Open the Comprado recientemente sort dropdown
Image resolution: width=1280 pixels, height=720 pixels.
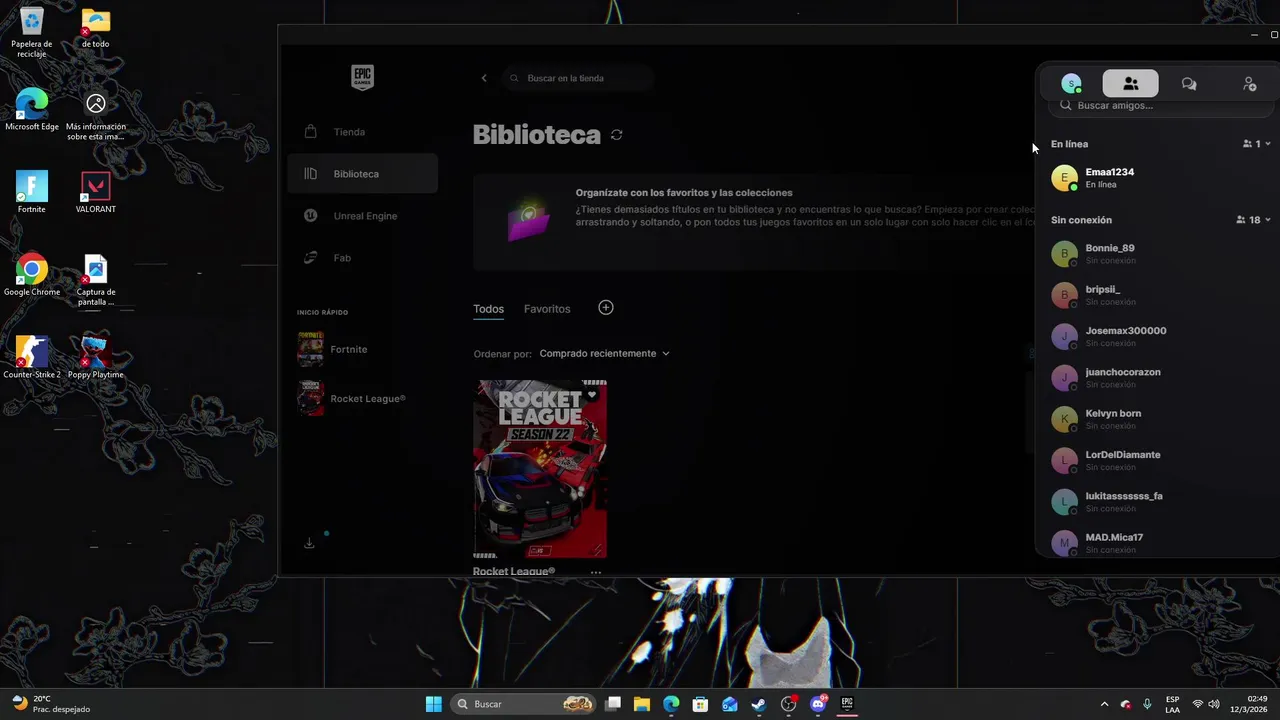point(604,353)
